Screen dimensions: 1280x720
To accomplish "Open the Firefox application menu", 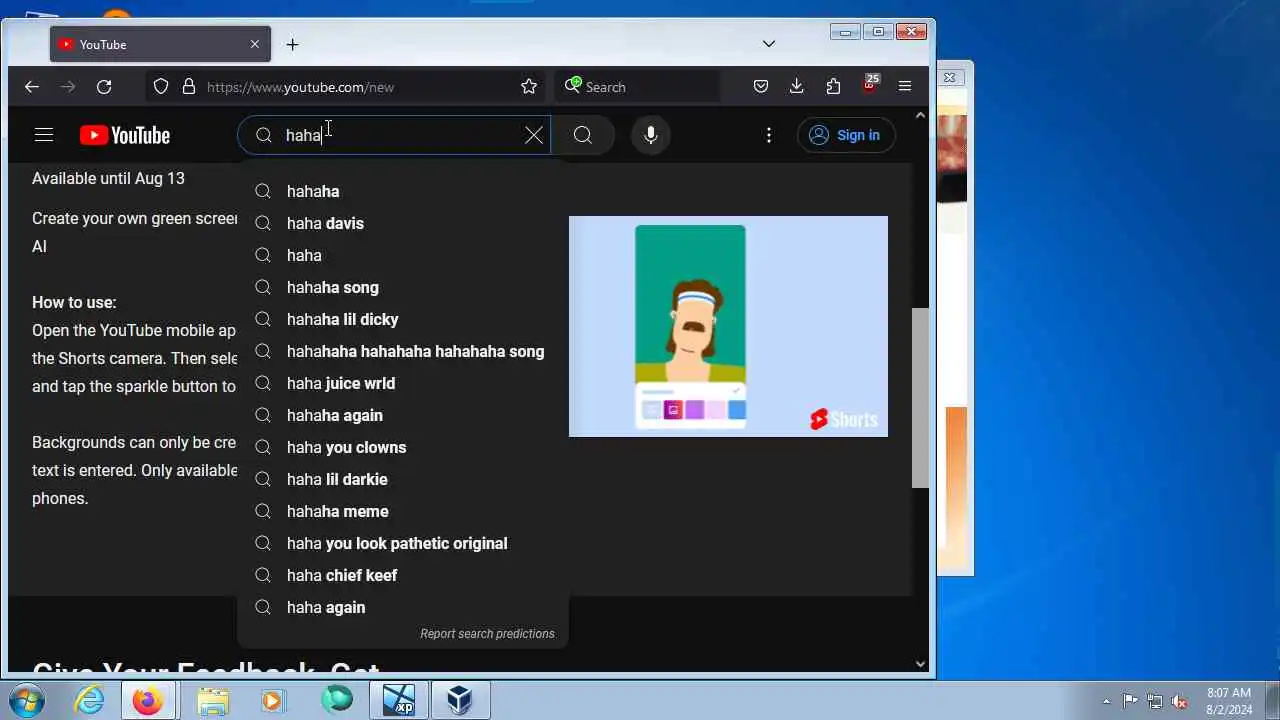I will tap(905, 87).
